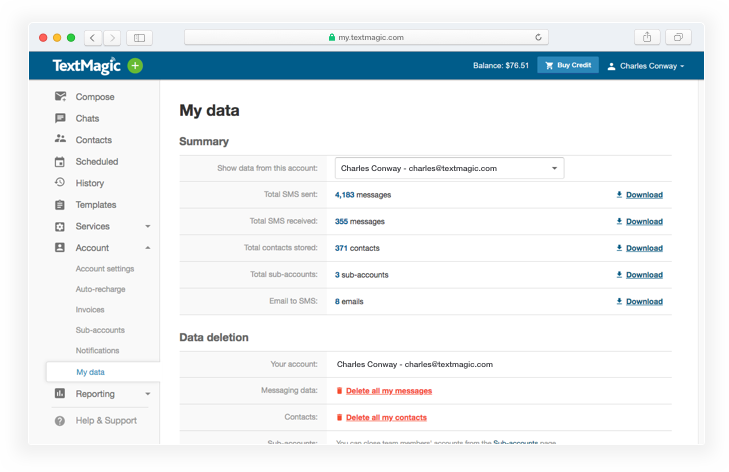Click the Safari share icon
This screenshot has width=729, height=472.
(647, 37)
